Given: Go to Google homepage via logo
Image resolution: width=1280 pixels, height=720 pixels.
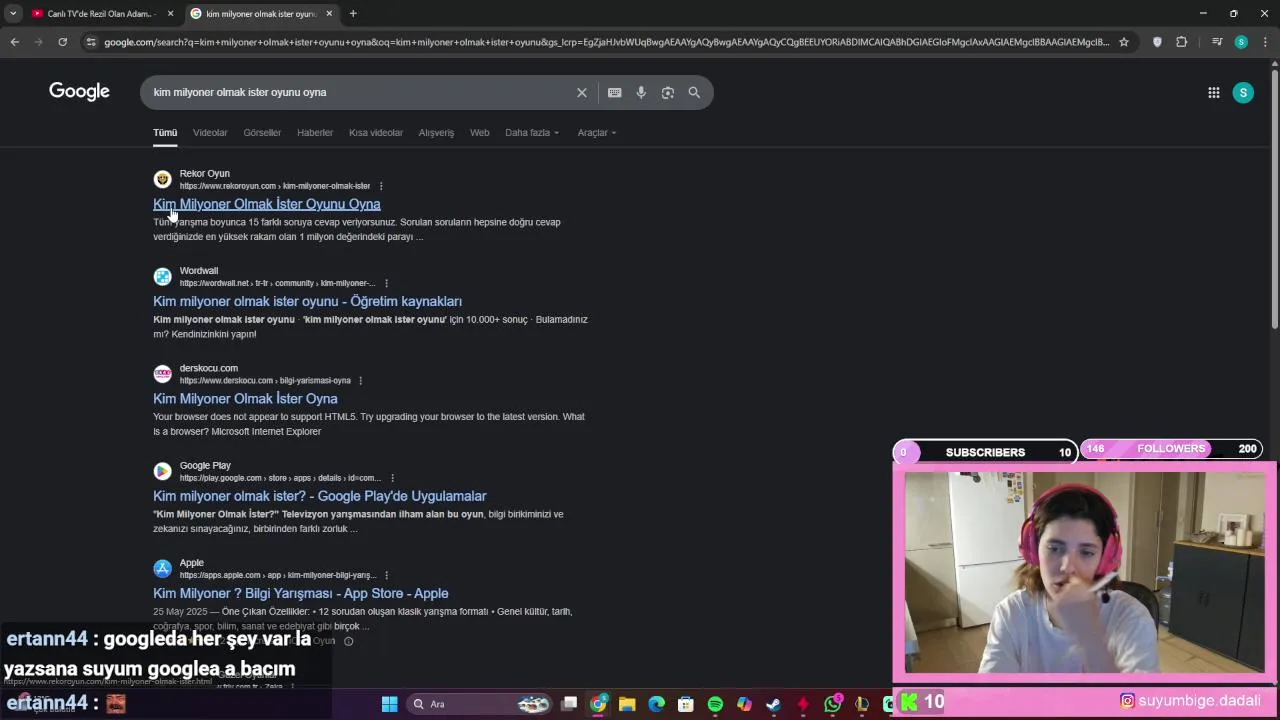Looking at the screenshot, I should coord(79,92).
